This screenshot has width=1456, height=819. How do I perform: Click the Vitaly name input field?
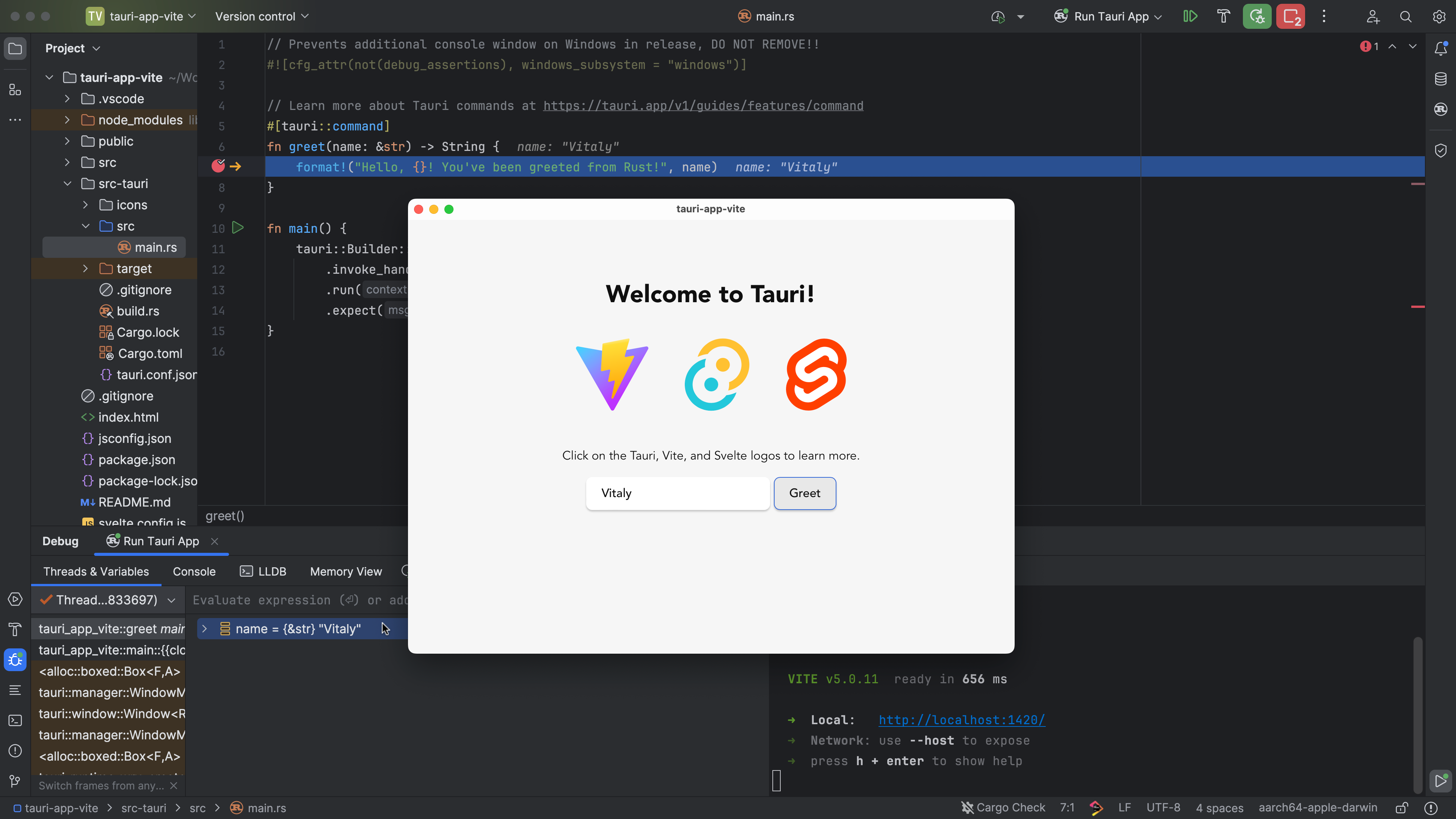[678, 493]
